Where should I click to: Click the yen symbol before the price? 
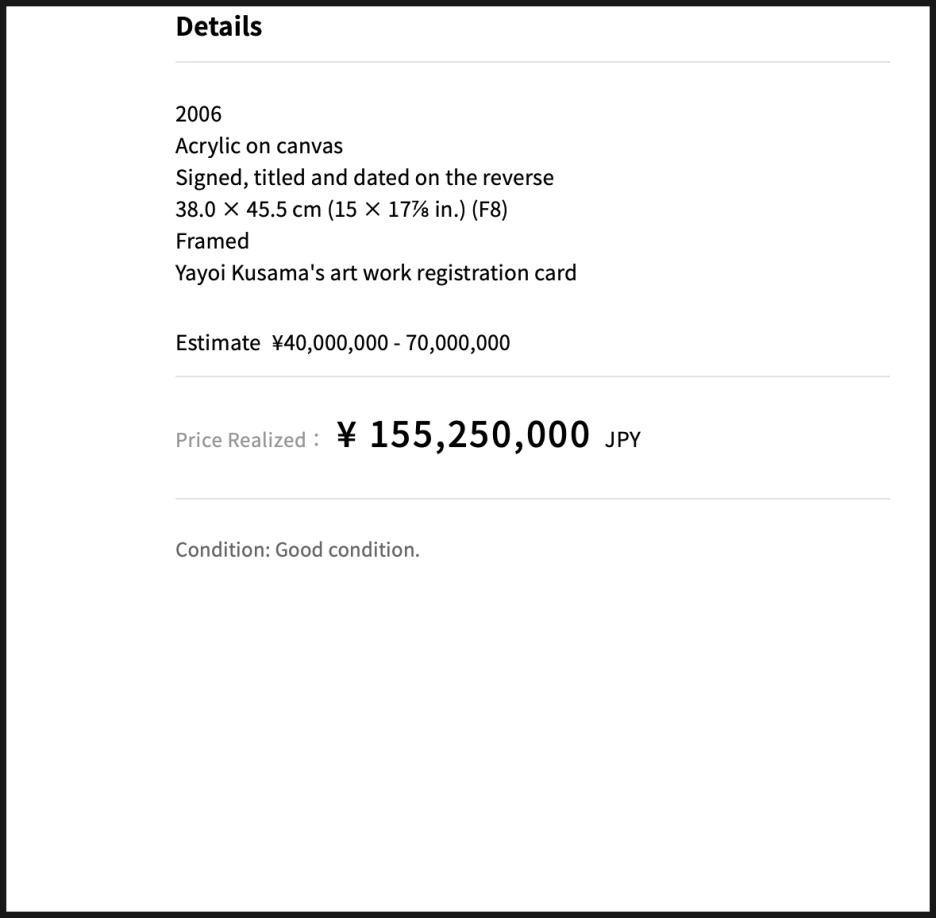tap(346, 434)
